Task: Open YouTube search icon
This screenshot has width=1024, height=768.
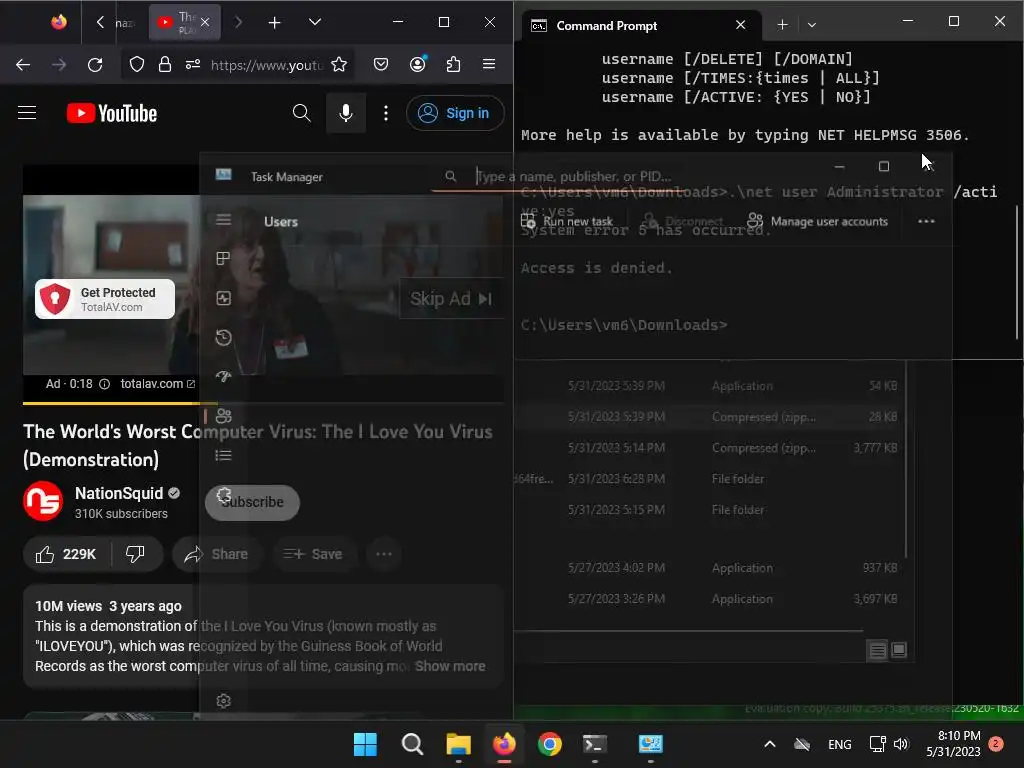Action: (x=301, y=113)
